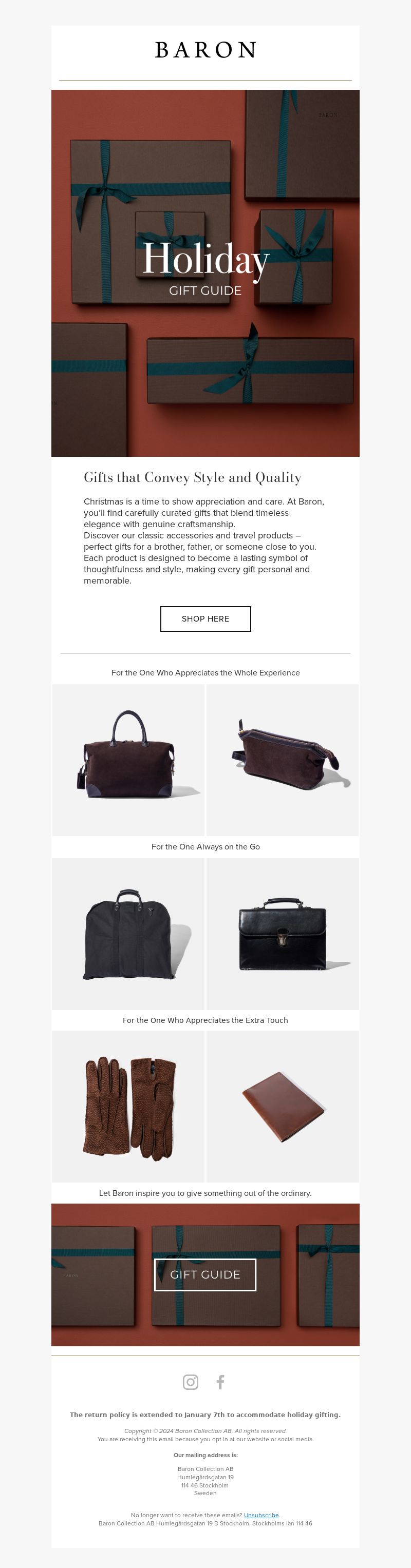
Task: Click the BARON logo header
Action: pyautogui.click(x=205, y=50)
